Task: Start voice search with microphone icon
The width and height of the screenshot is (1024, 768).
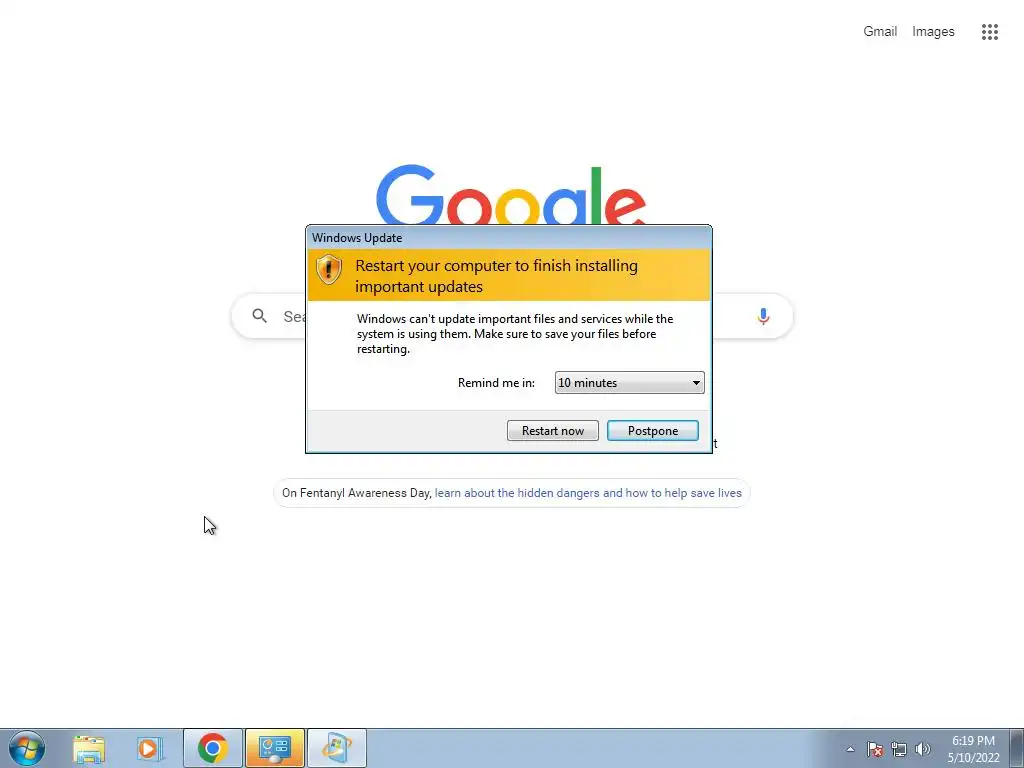Action: pos(763,317)
